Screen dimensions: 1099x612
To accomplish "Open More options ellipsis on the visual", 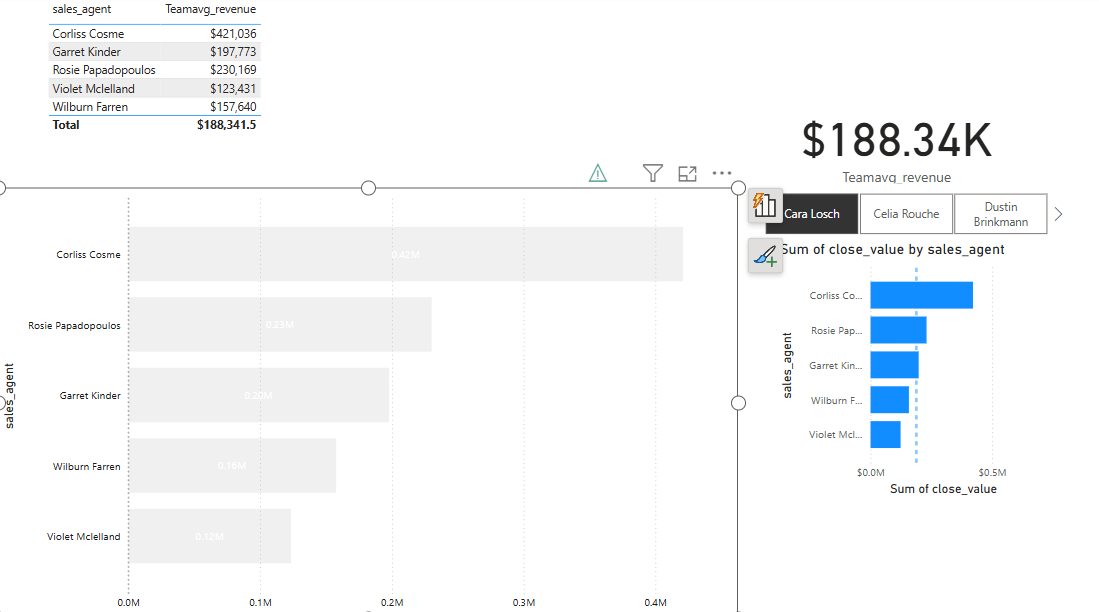I will click(722, 173).
